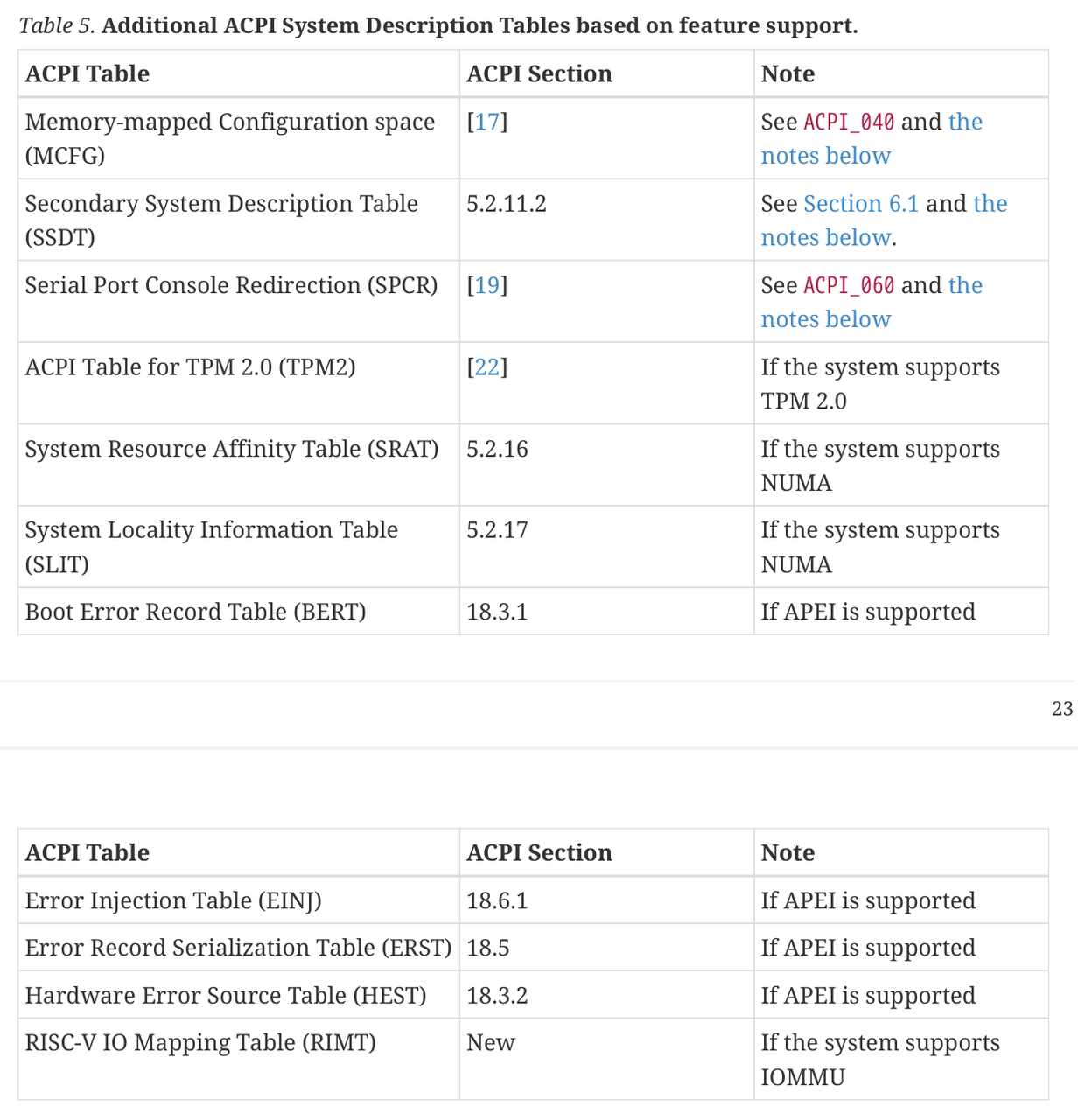
Task: Open "the notes below" link in MCFG row
Action: pos(825,156)
